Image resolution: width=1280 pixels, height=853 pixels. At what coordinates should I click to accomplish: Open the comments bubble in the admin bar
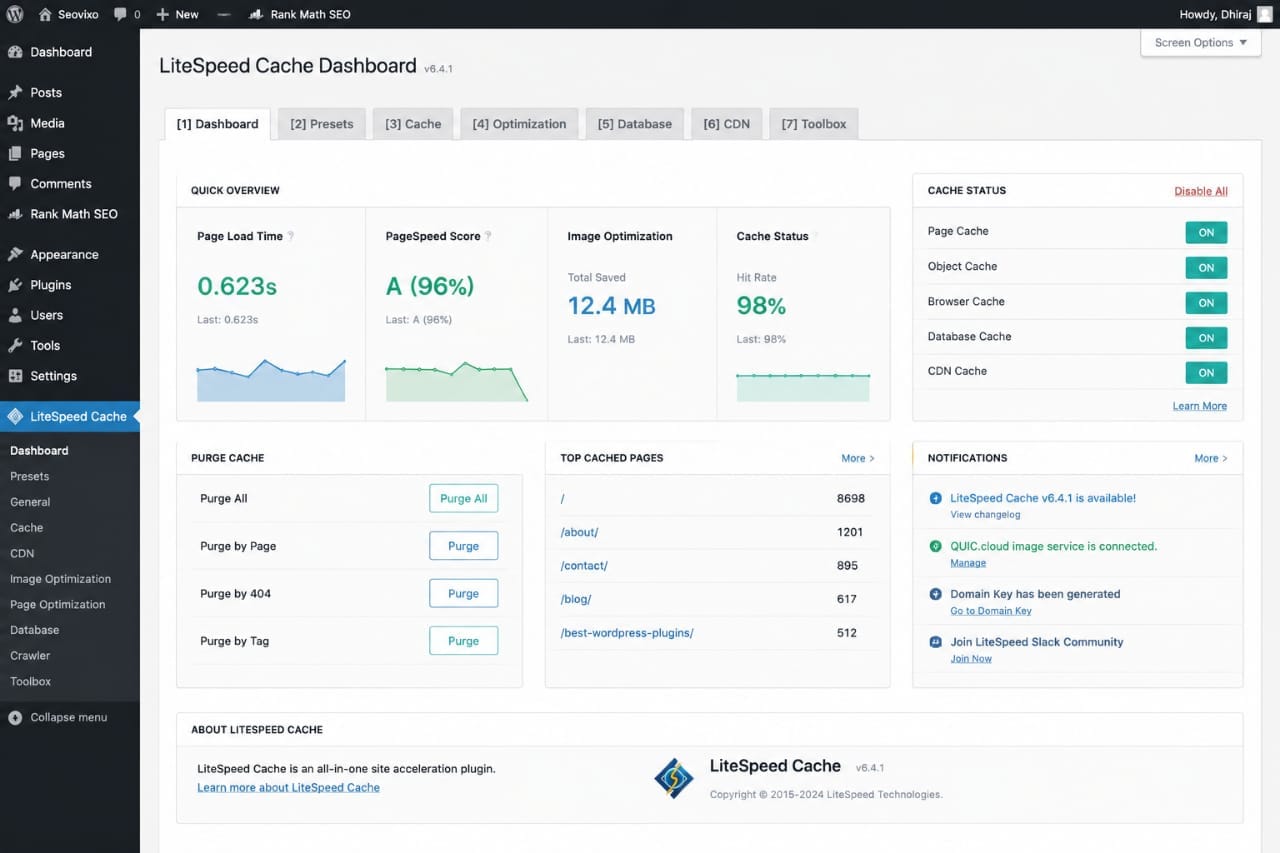(120, 15)
